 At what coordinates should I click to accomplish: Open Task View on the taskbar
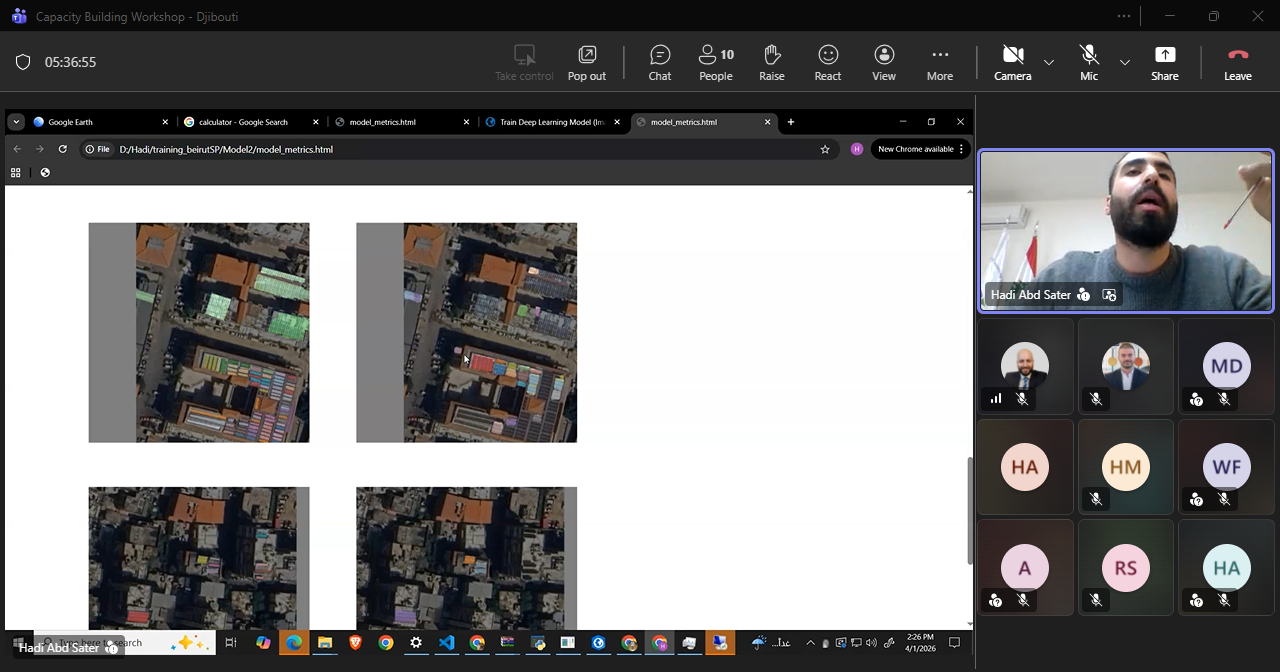231,643
